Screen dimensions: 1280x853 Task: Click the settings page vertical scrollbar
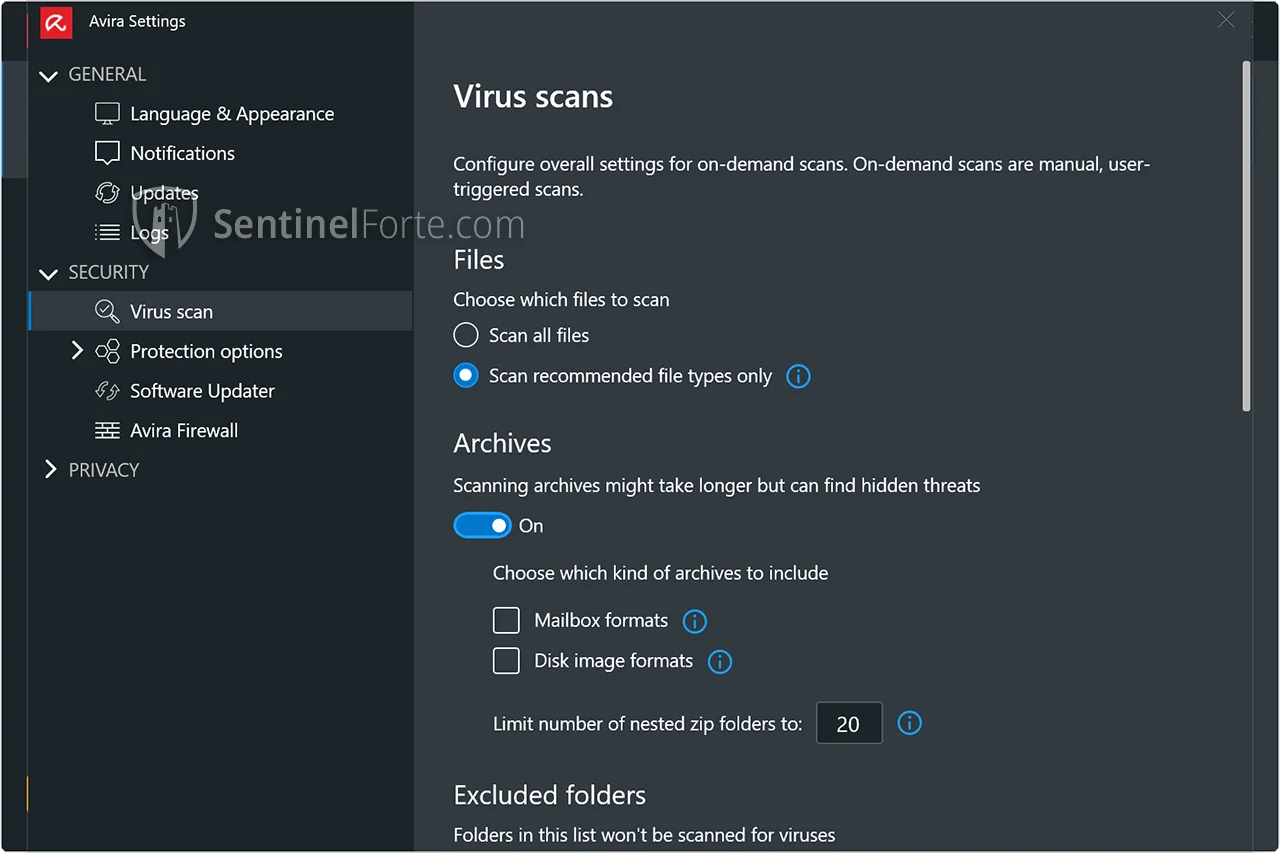pyautogui.click(x=1246, y=236)
